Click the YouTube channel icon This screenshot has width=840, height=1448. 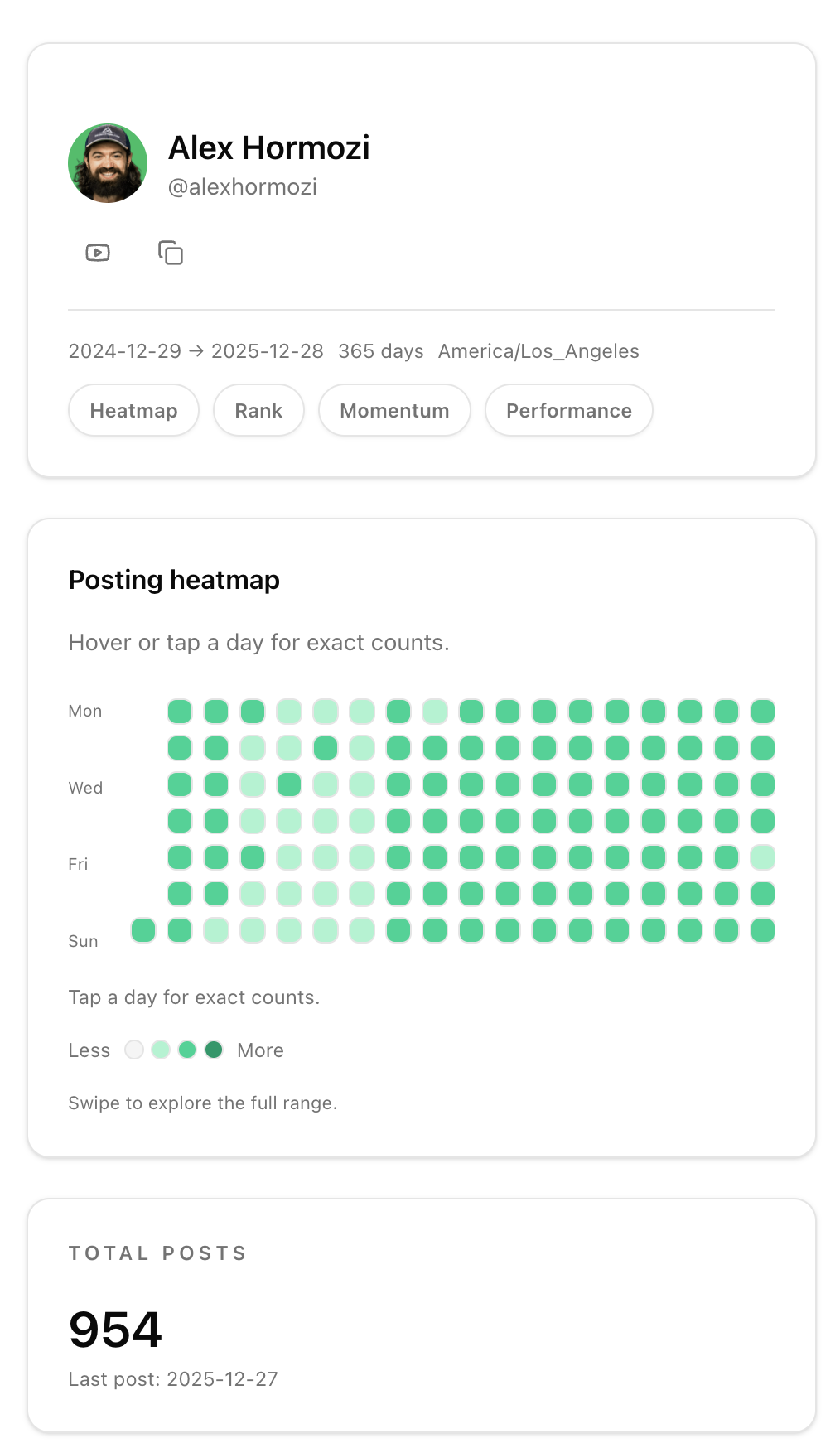tap(97, 253)
